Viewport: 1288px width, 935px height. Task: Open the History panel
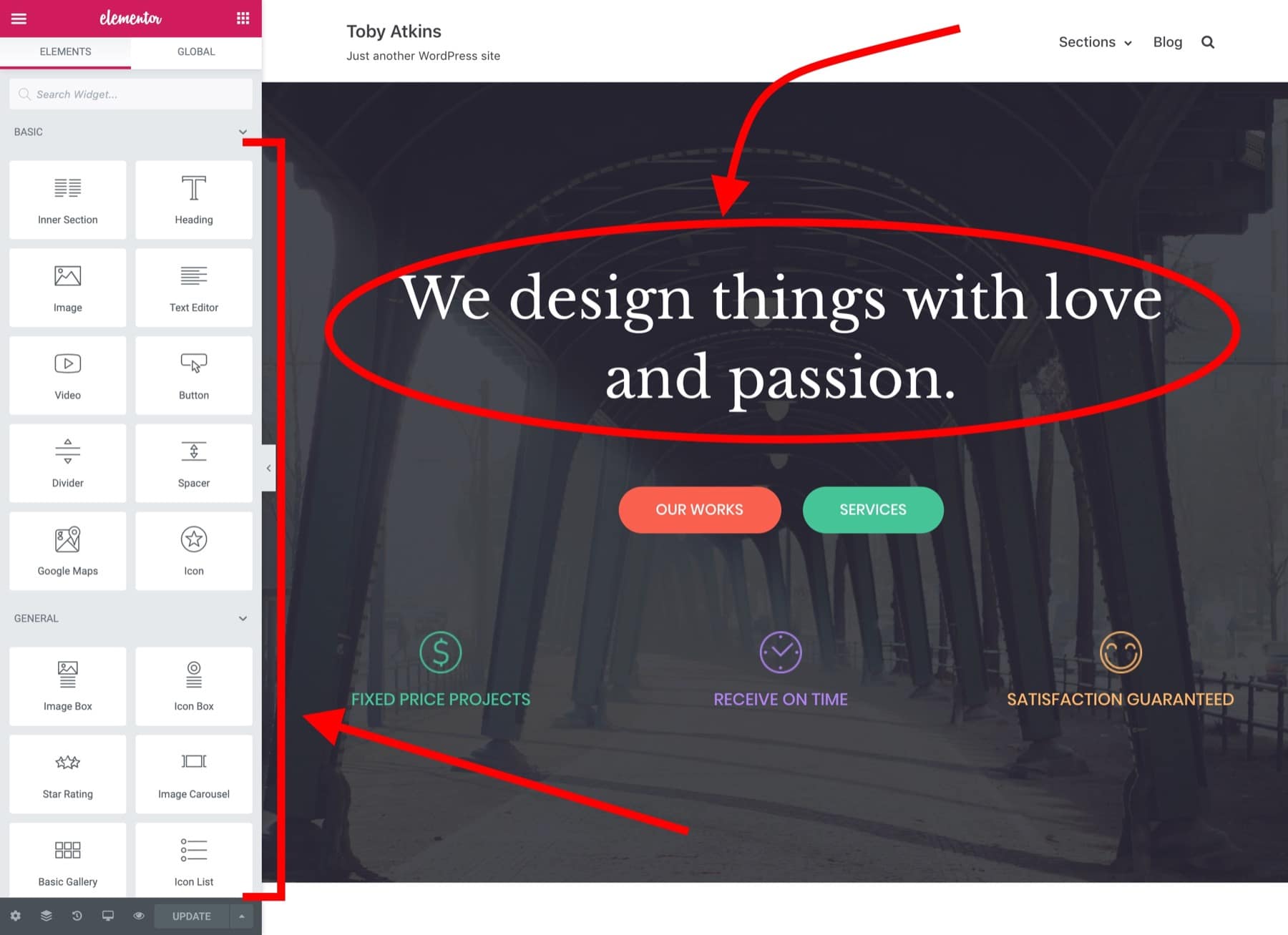77,916
